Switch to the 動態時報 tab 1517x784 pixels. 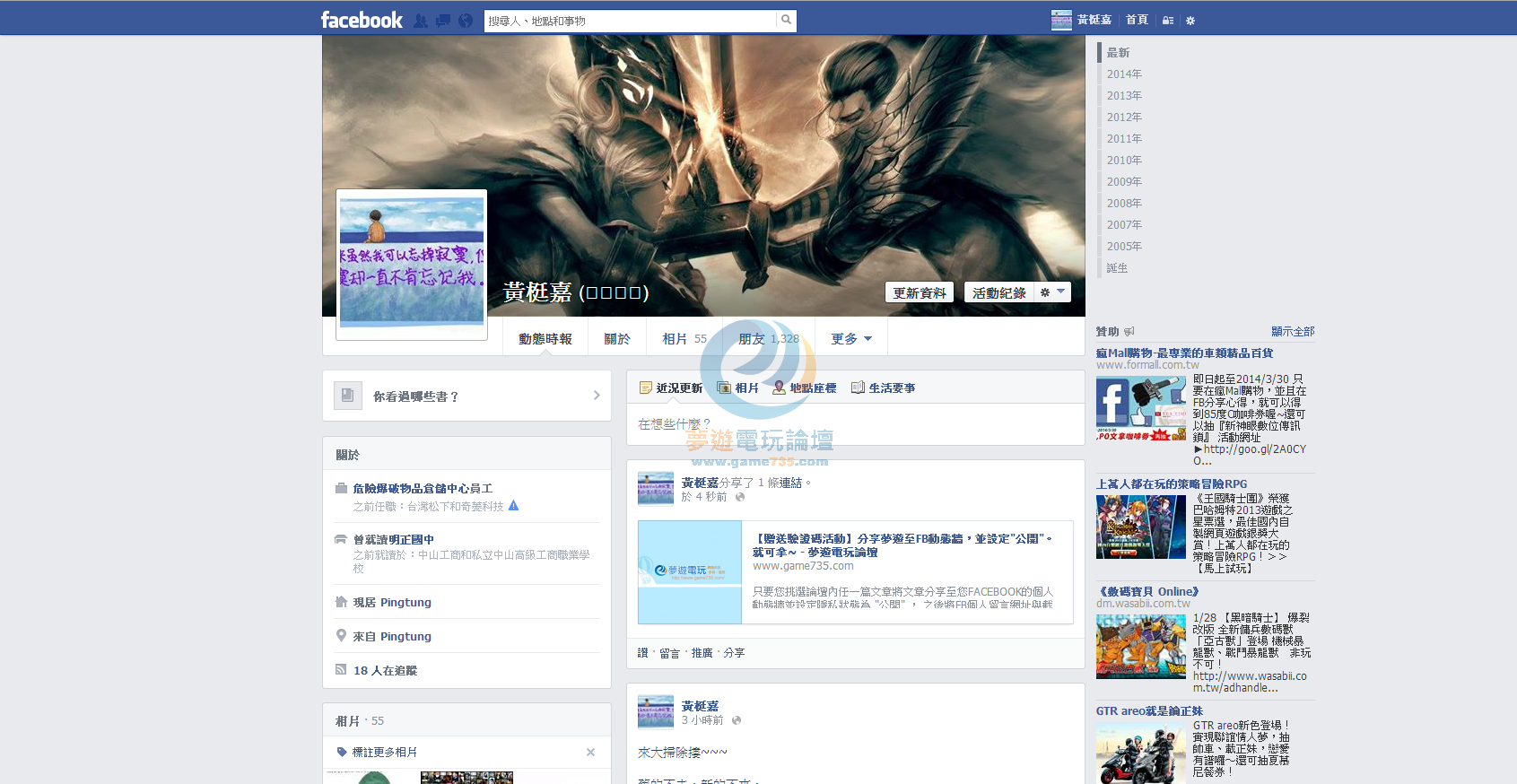coord(545,338)
